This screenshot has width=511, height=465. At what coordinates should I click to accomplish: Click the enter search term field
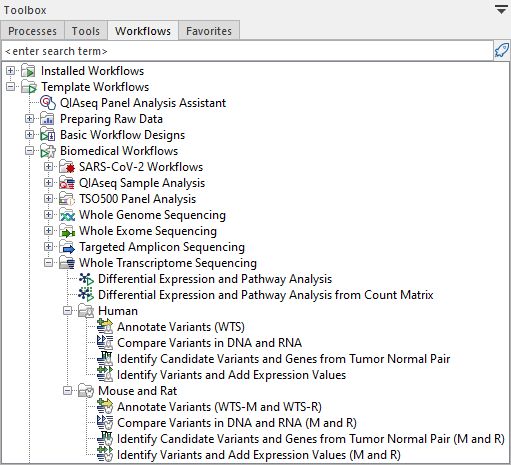click(247, 51)
